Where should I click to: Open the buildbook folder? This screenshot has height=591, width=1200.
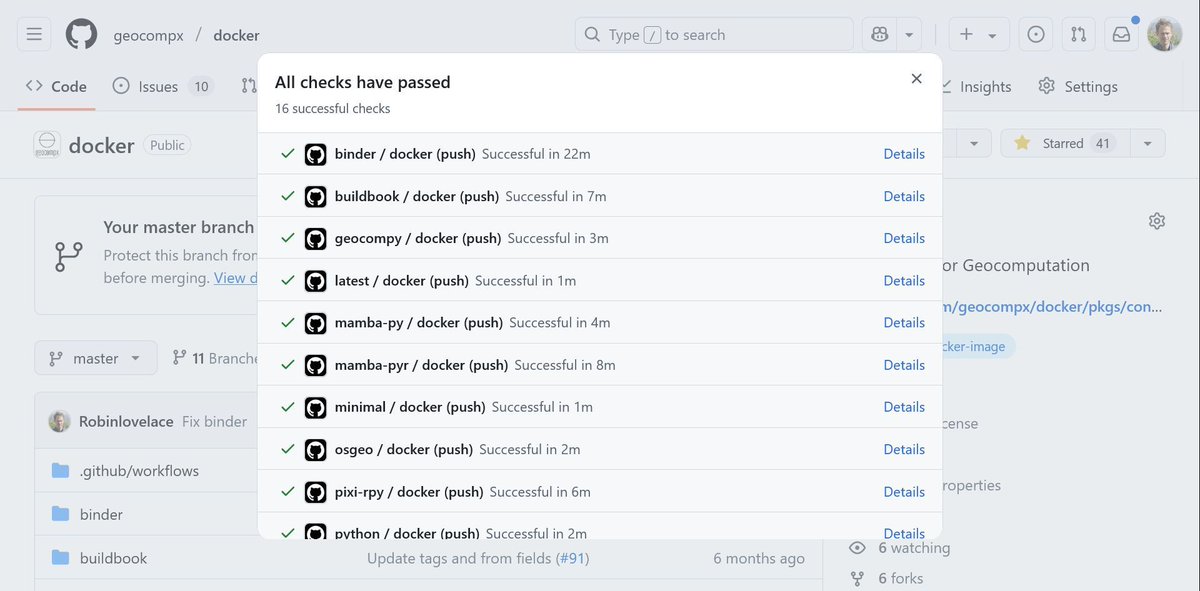click(113, 558)
